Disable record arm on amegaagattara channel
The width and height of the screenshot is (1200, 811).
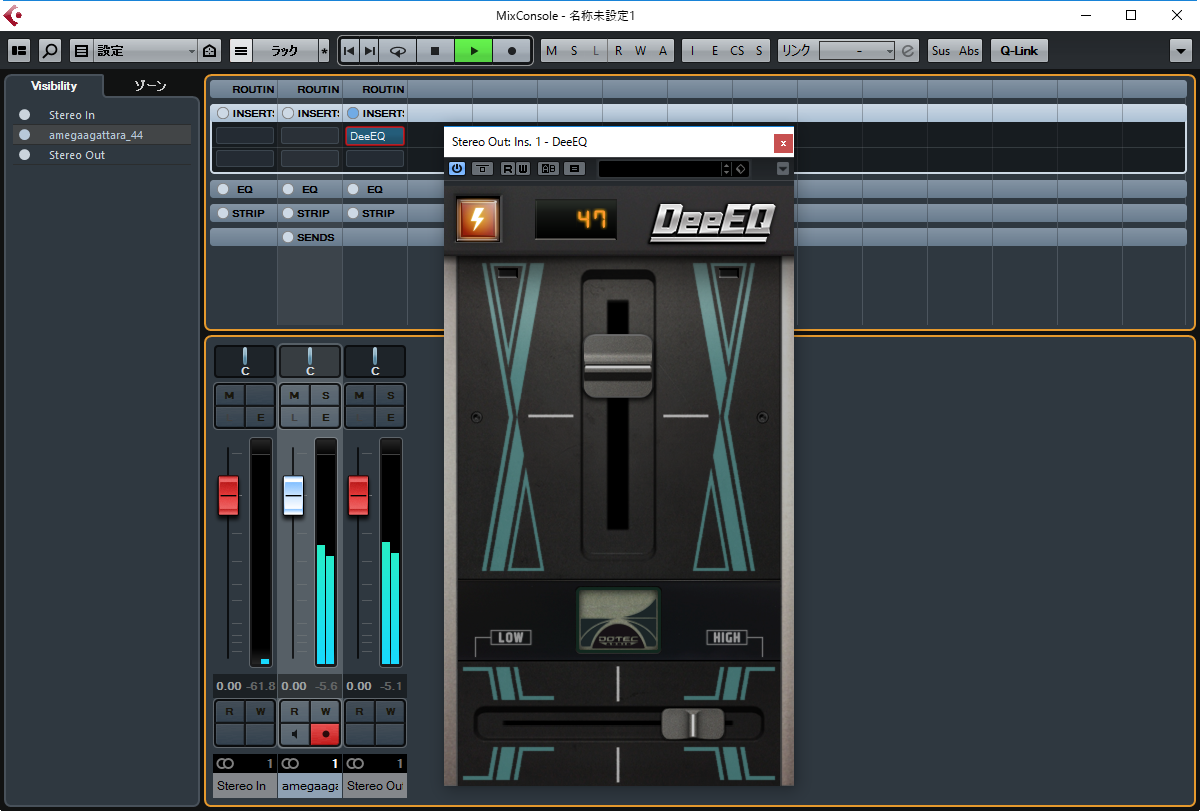(325, 734)
